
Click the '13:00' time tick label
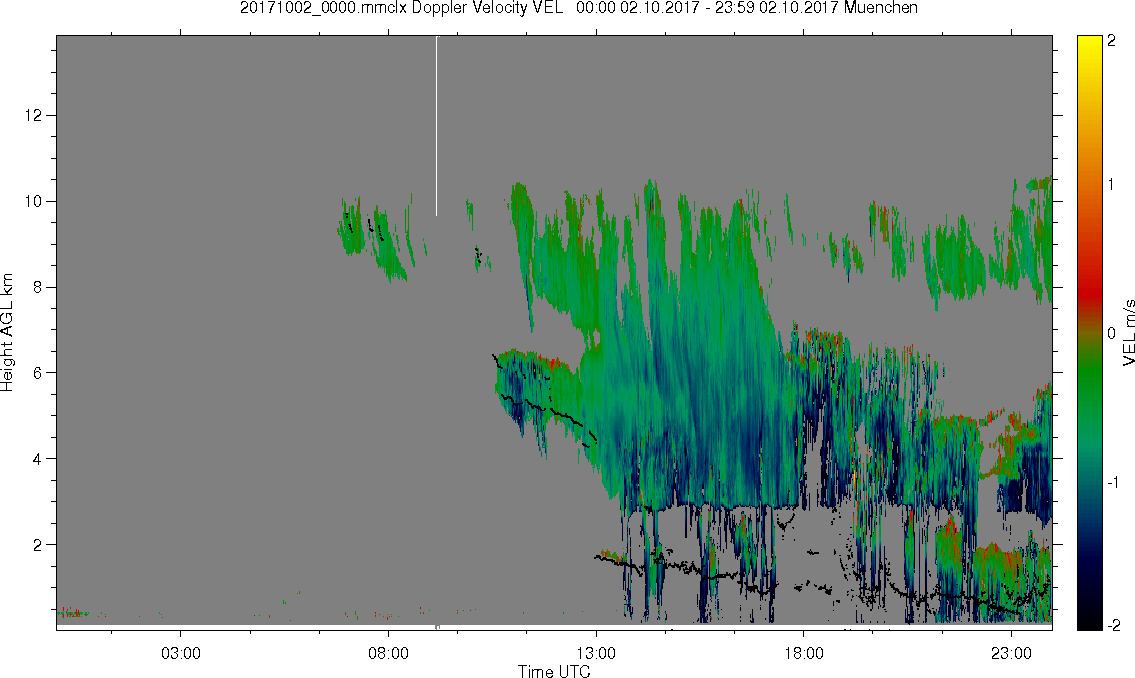[x=596, y=653]
